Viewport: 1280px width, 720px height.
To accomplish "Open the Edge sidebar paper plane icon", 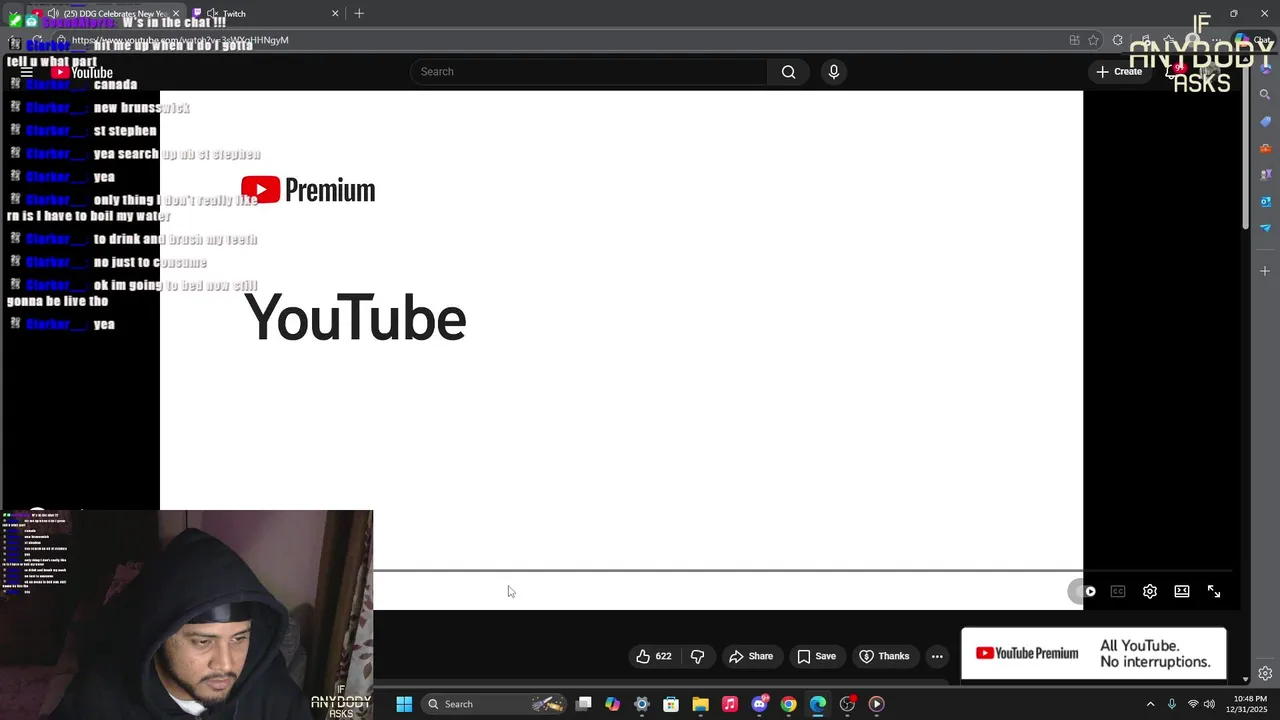I will click(1265, 228).
